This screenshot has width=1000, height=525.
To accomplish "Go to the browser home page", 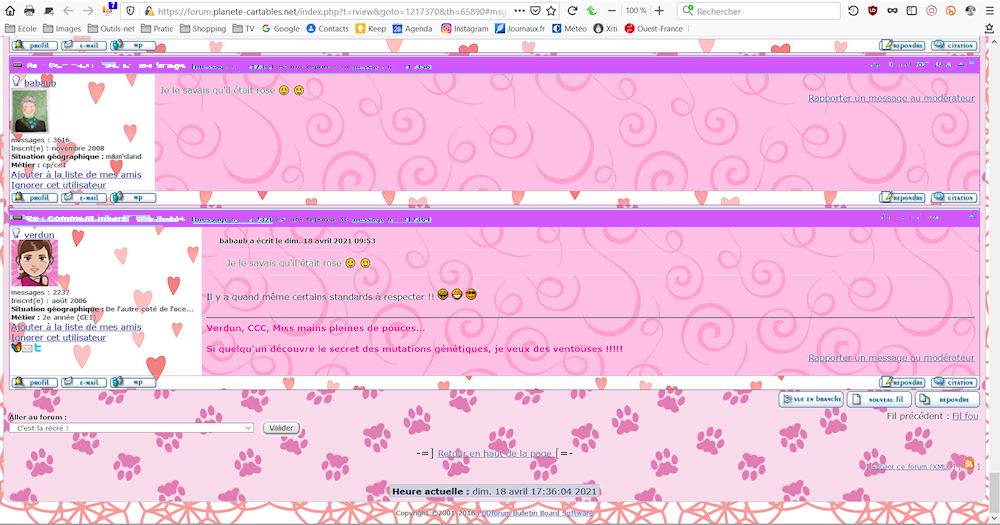I will pyautogui.click(x=10, y=11).
